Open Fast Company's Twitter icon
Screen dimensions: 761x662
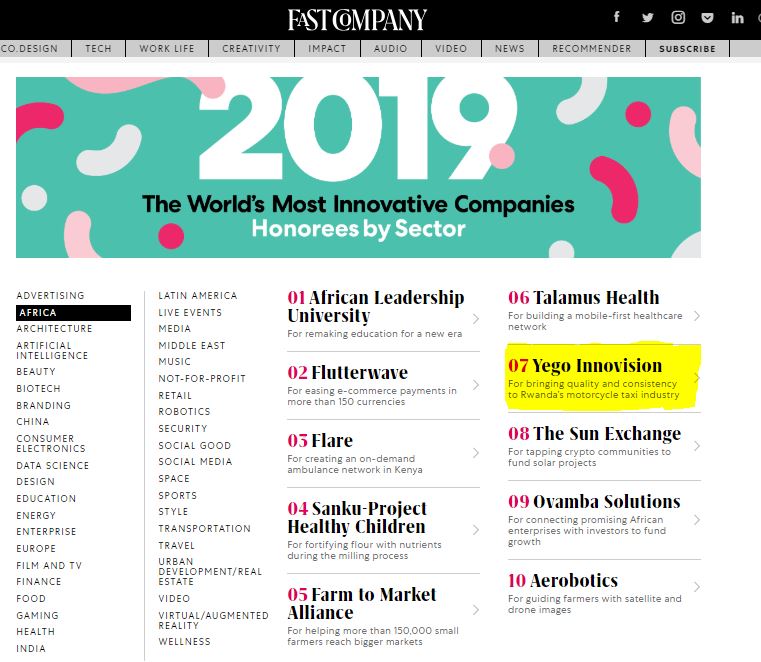(x=647, y=18)
